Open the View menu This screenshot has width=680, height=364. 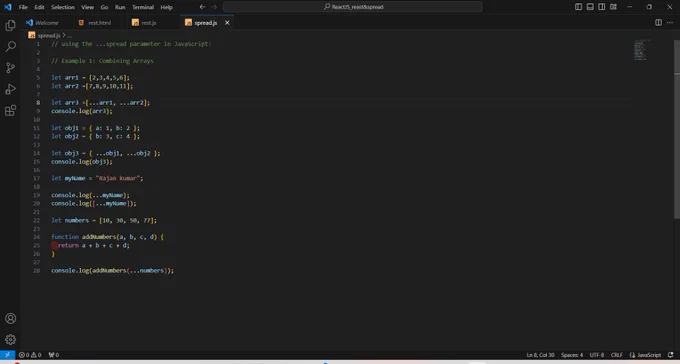[x=88, y=7]
